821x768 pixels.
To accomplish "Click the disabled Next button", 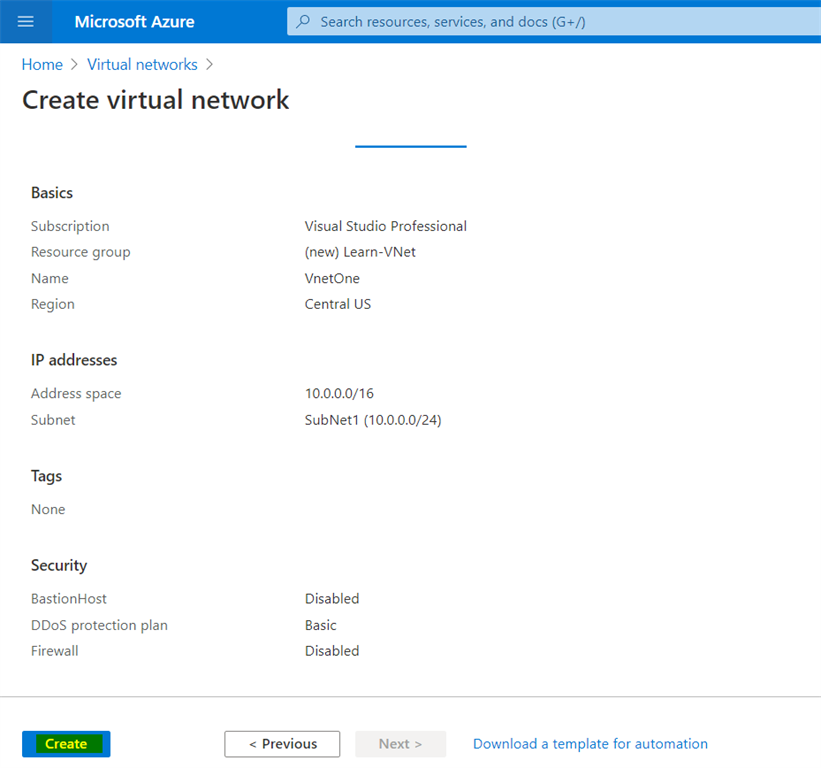I will (x=400, y=743).
